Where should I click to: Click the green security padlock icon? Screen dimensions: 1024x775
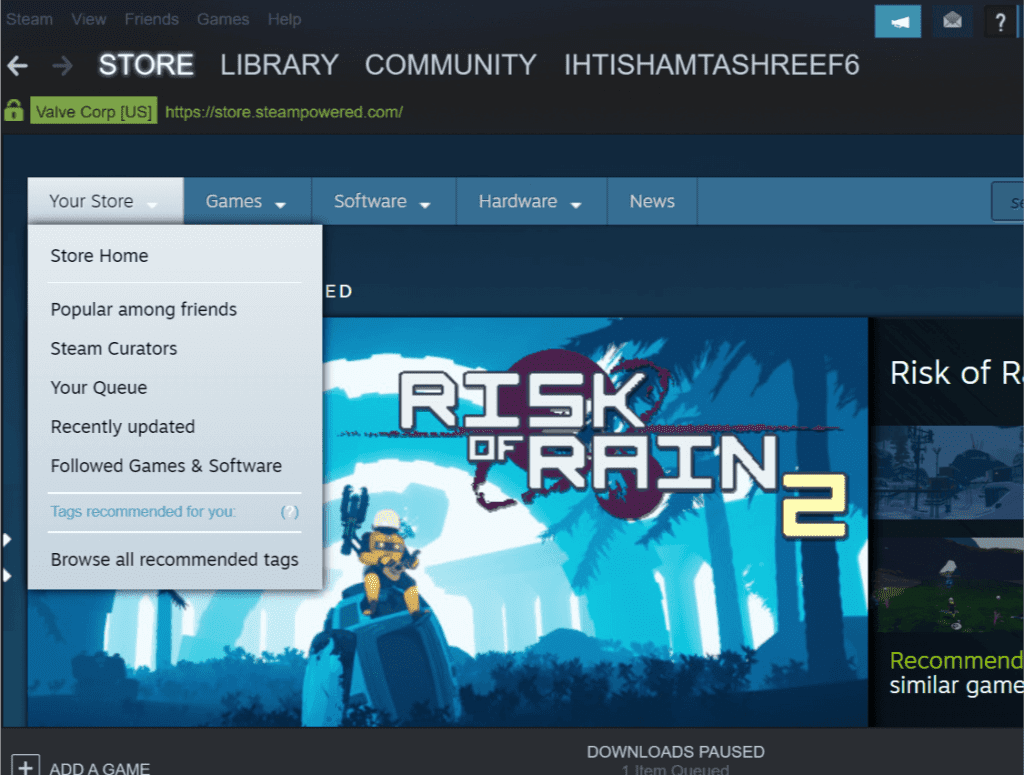click(x=13, y=111)
